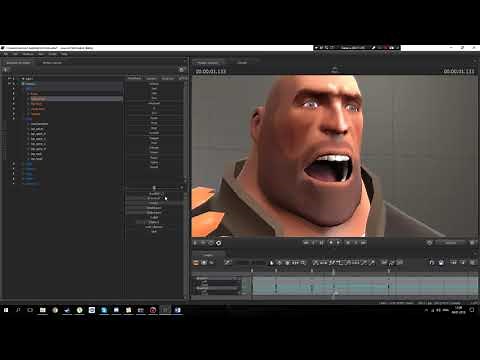Image resolution: width=480 pixels, height=360 pixels.
Task: Open the notification center icon
Action: 472,310
